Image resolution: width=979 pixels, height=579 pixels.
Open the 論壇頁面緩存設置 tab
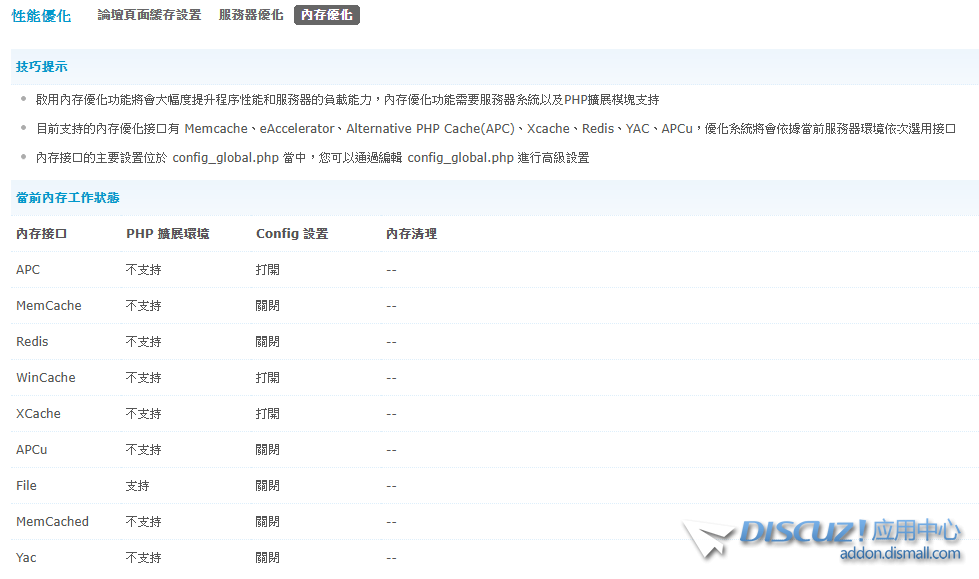coord(149,15)
